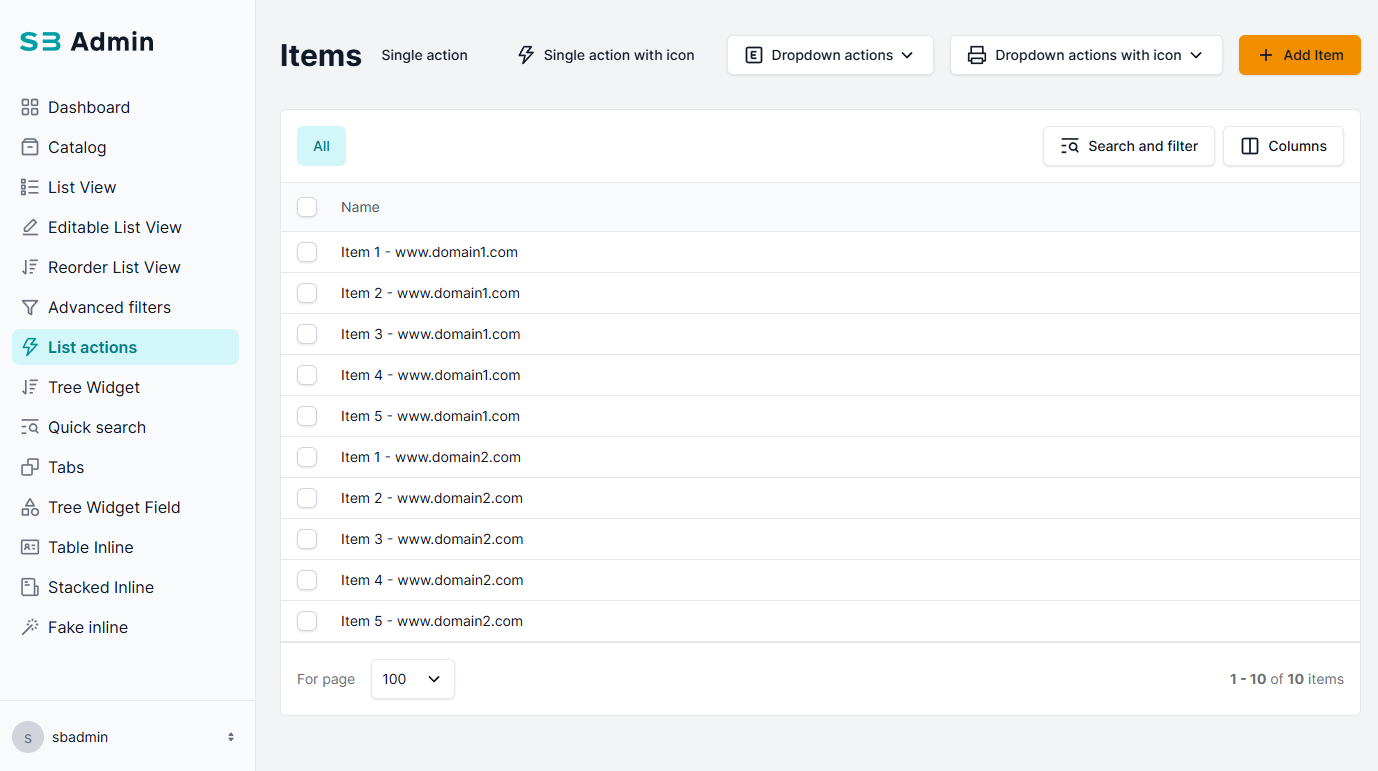The image size is (1378, 771).
Task: Click the Stacked Inline document icon
Action: click(x=30, y=587)
